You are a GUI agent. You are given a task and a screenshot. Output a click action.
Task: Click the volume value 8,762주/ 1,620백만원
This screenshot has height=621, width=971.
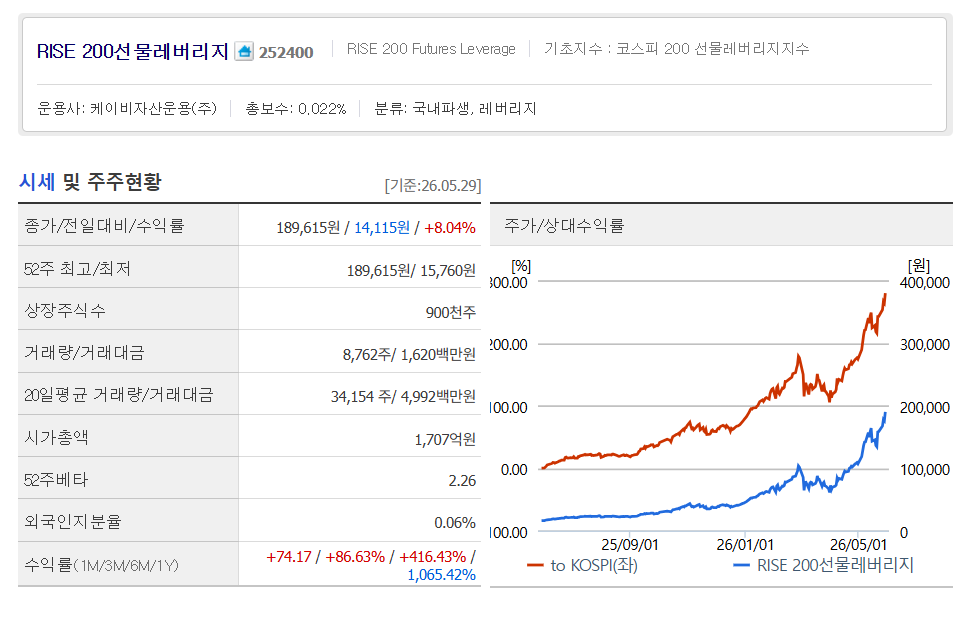coord(409,355)
